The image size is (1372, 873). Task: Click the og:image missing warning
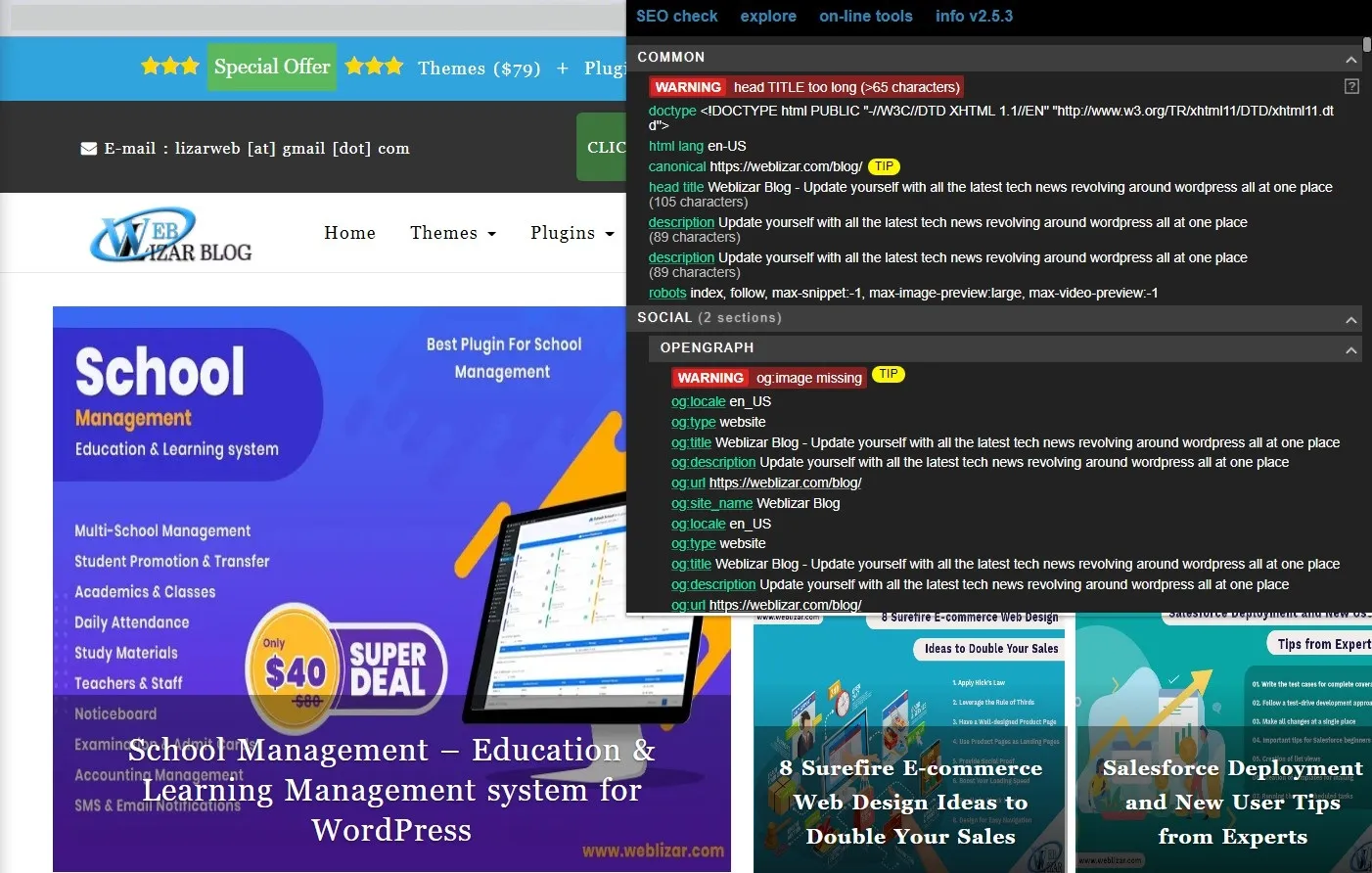769,378
